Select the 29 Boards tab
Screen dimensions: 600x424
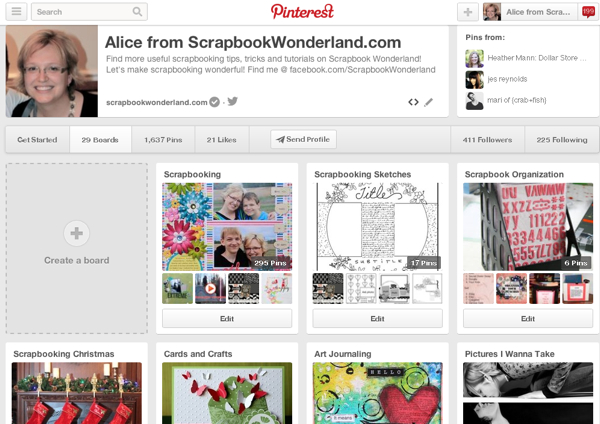(x=100, y=140)
